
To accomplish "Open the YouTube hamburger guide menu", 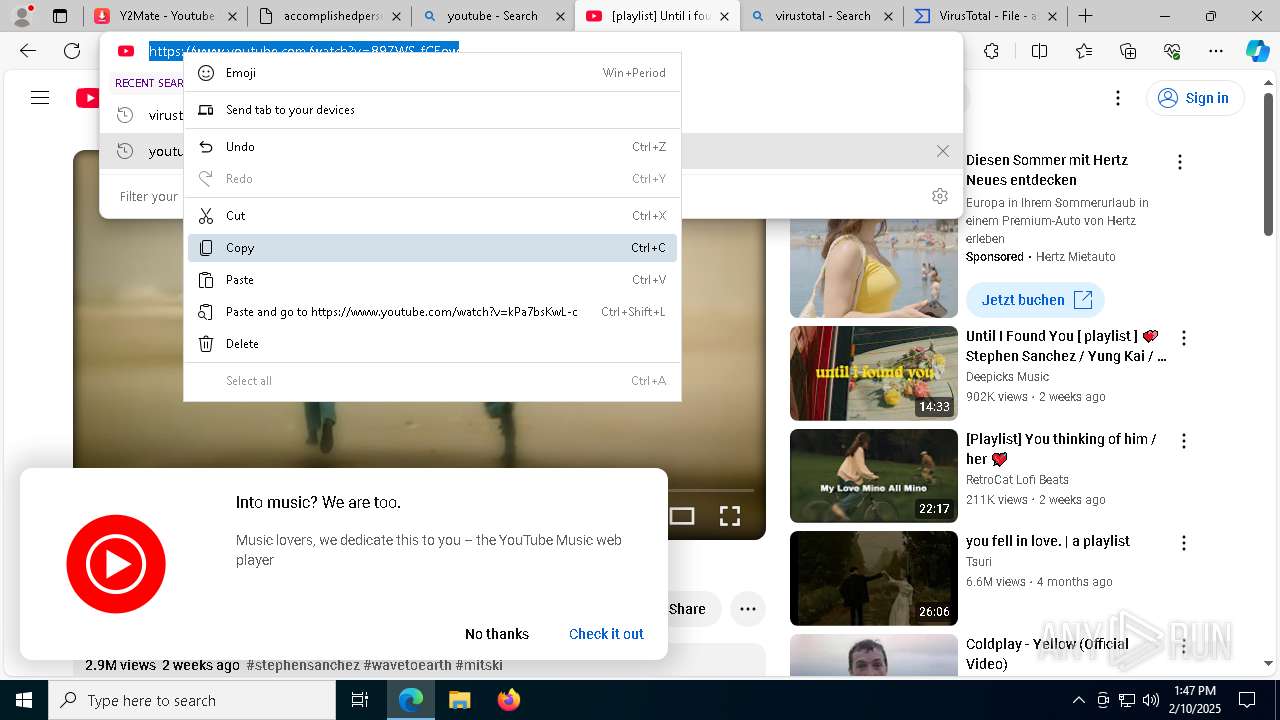I will (40, 98).
